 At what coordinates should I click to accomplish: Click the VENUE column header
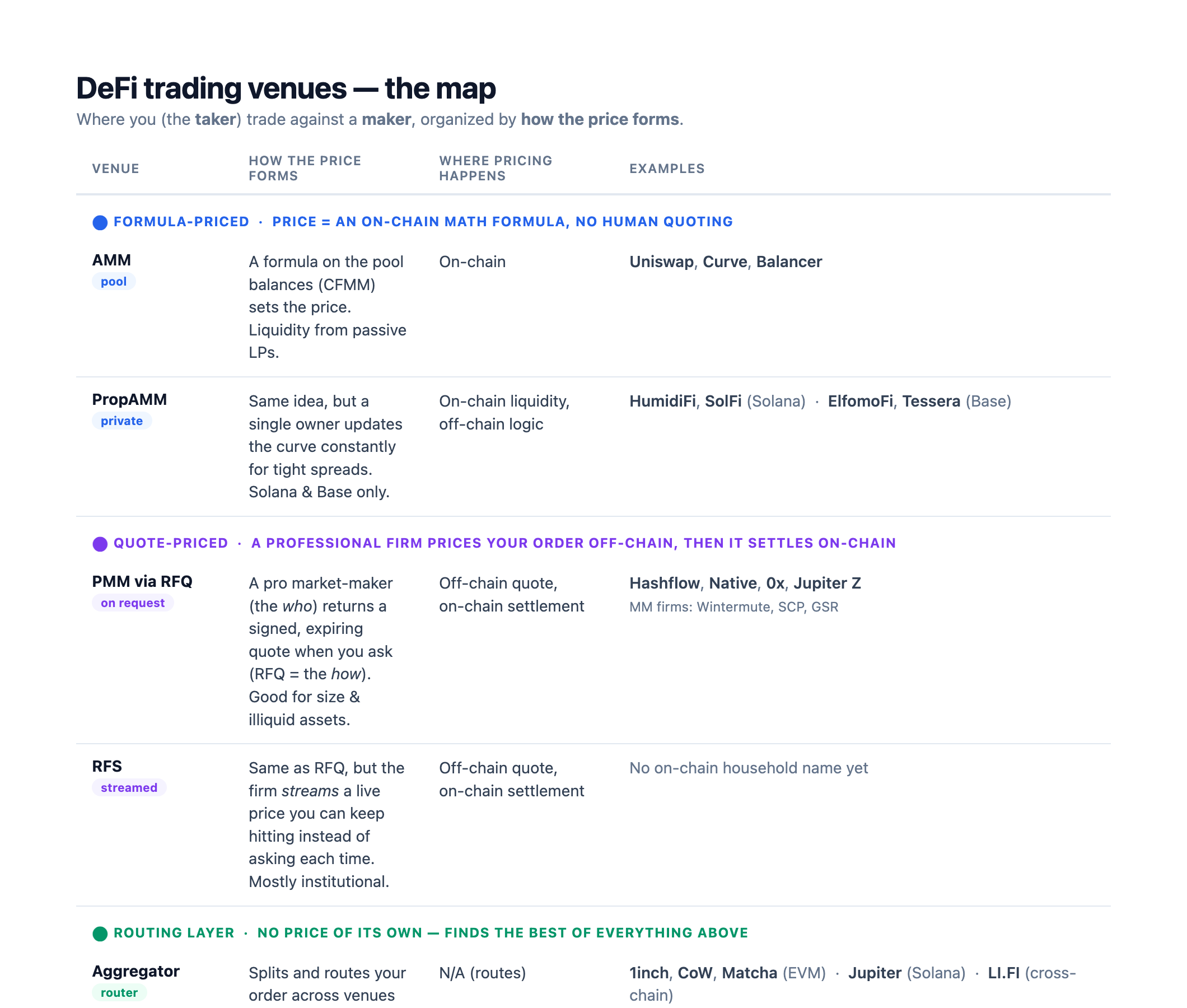(116, 169)
